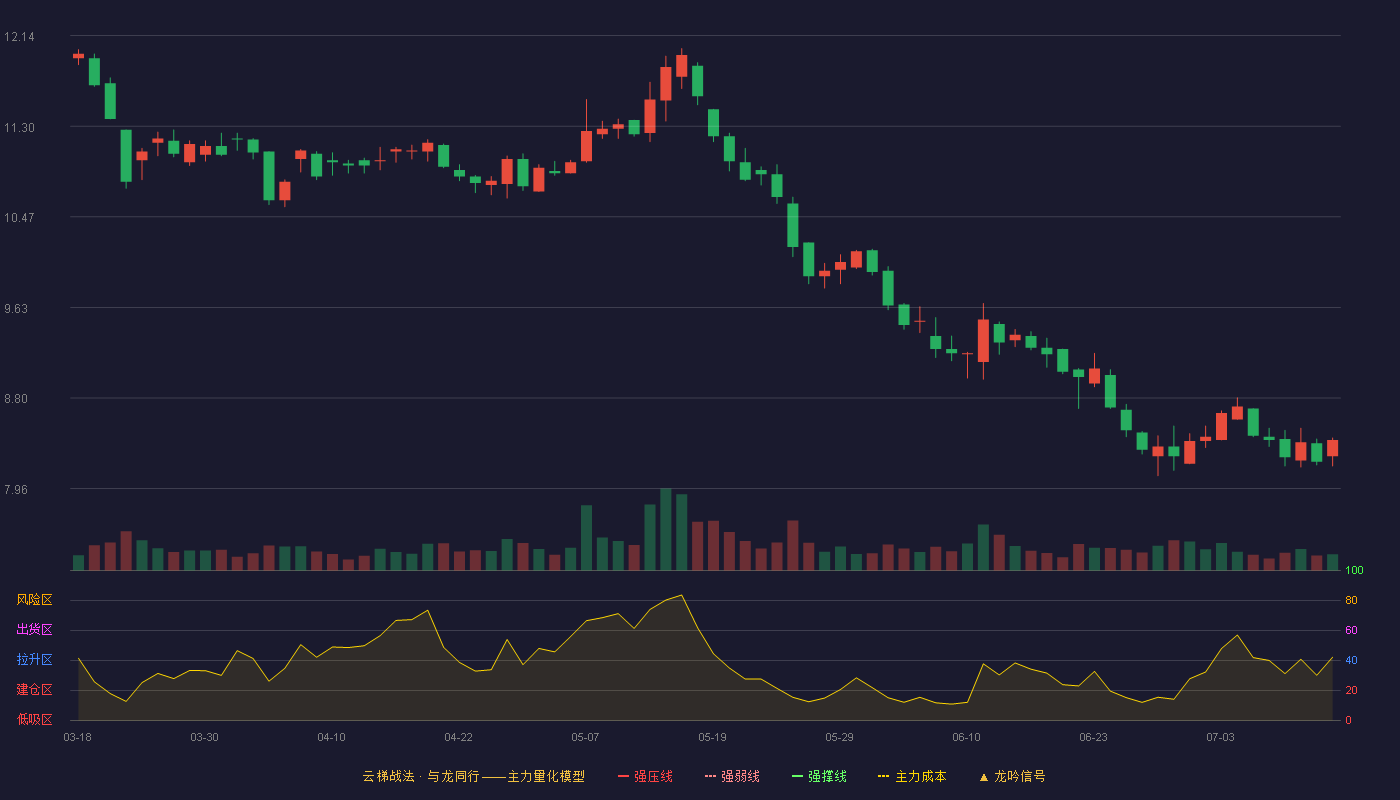The width and height of the screenshot is (1400, 800).
Task: Select the 建仓区 zone label
Action: tap(34, 690)
